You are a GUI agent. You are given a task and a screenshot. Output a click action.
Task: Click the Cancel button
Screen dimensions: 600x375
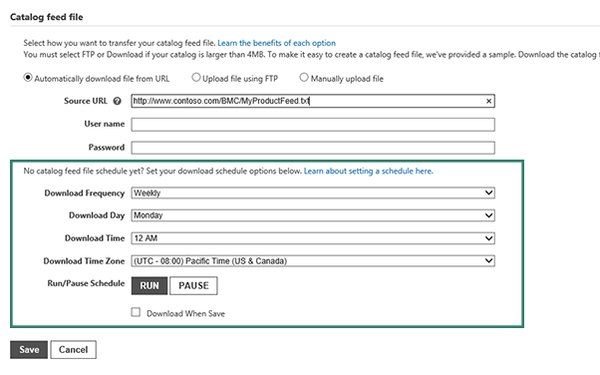(73, 350)
